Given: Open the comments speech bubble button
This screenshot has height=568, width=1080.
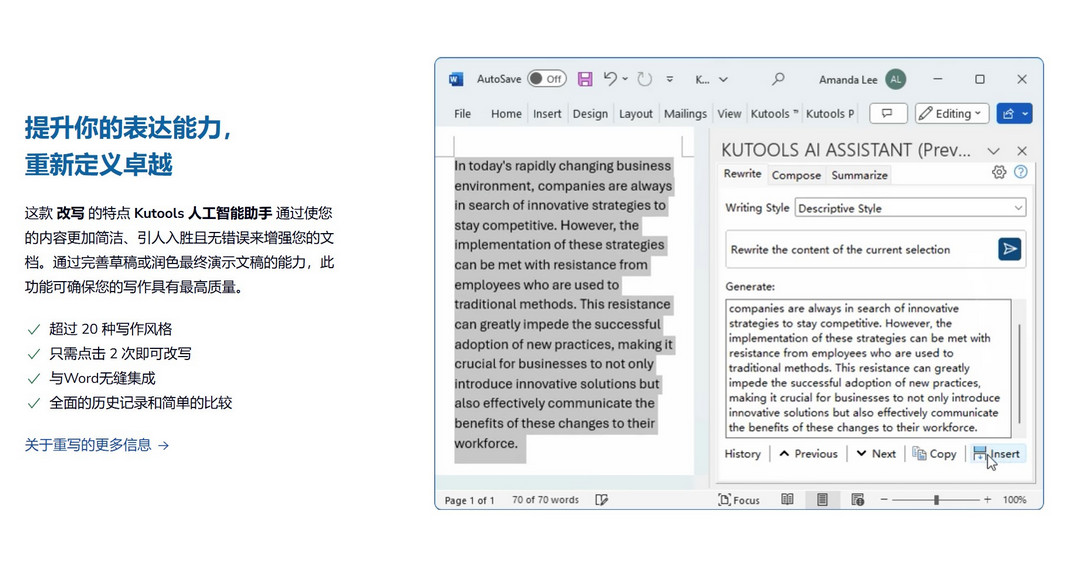Looking at the screenshot, I should tap(888, 113).
